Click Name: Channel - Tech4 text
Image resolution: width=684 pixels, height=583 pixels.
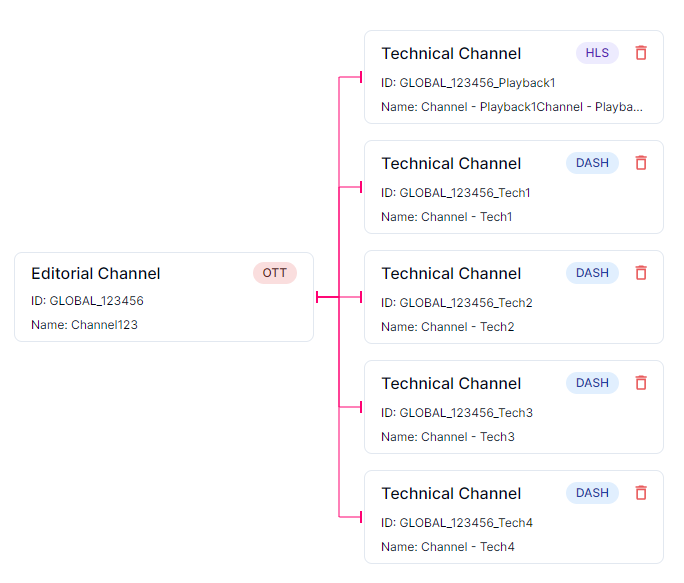(x=447, y=547)
